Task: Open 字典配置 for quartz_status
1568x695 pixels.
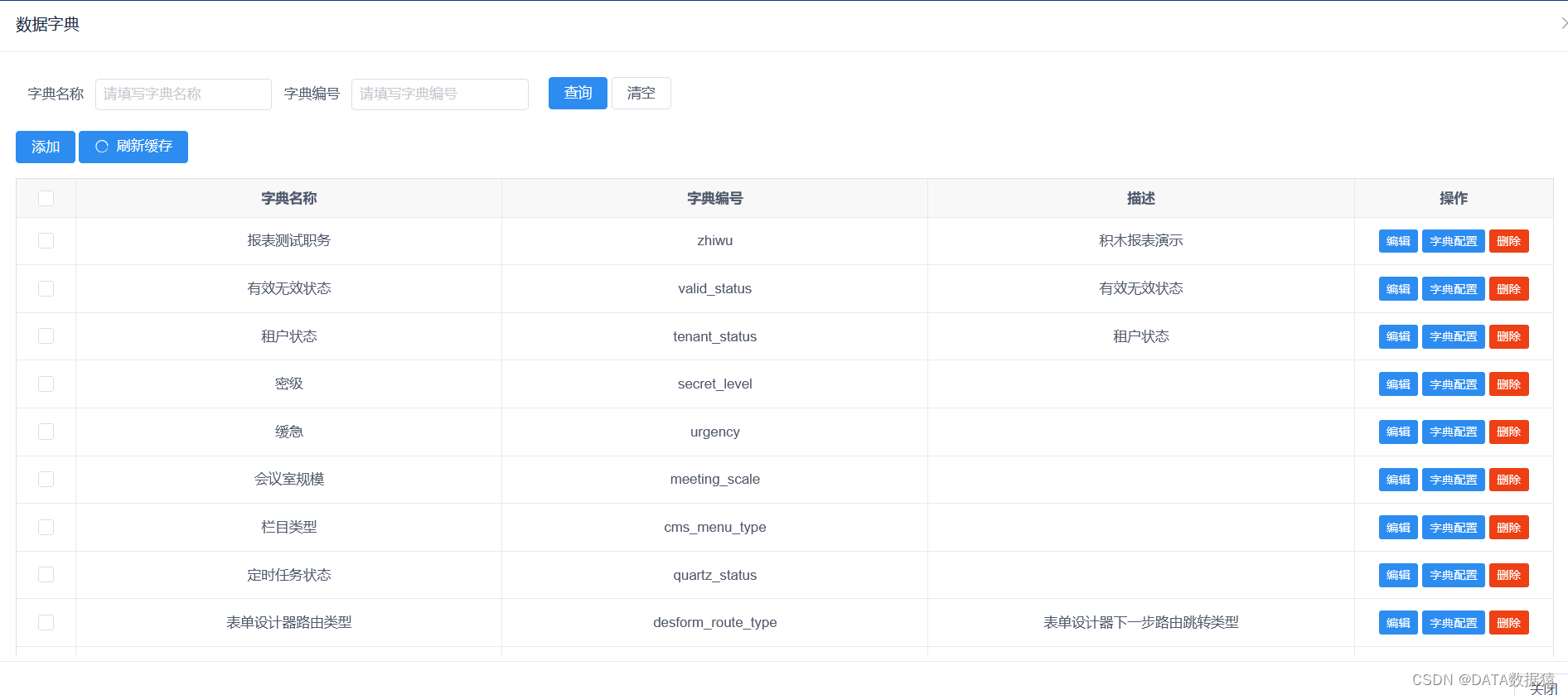Action: (1454, 575)
